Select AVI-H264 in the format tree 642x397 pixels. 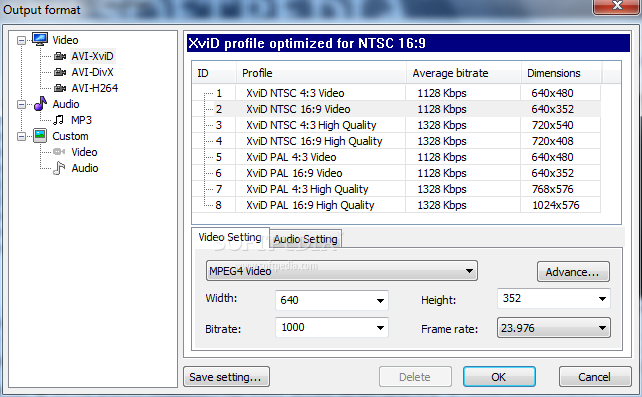[x=95, y=88]
